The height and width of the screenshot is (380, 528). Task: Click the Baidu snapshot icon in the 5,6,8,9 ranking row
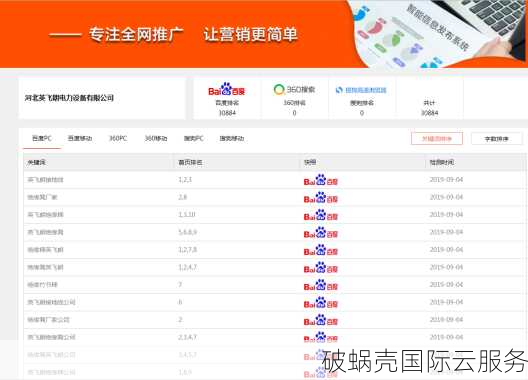click(x=321, y=233)
